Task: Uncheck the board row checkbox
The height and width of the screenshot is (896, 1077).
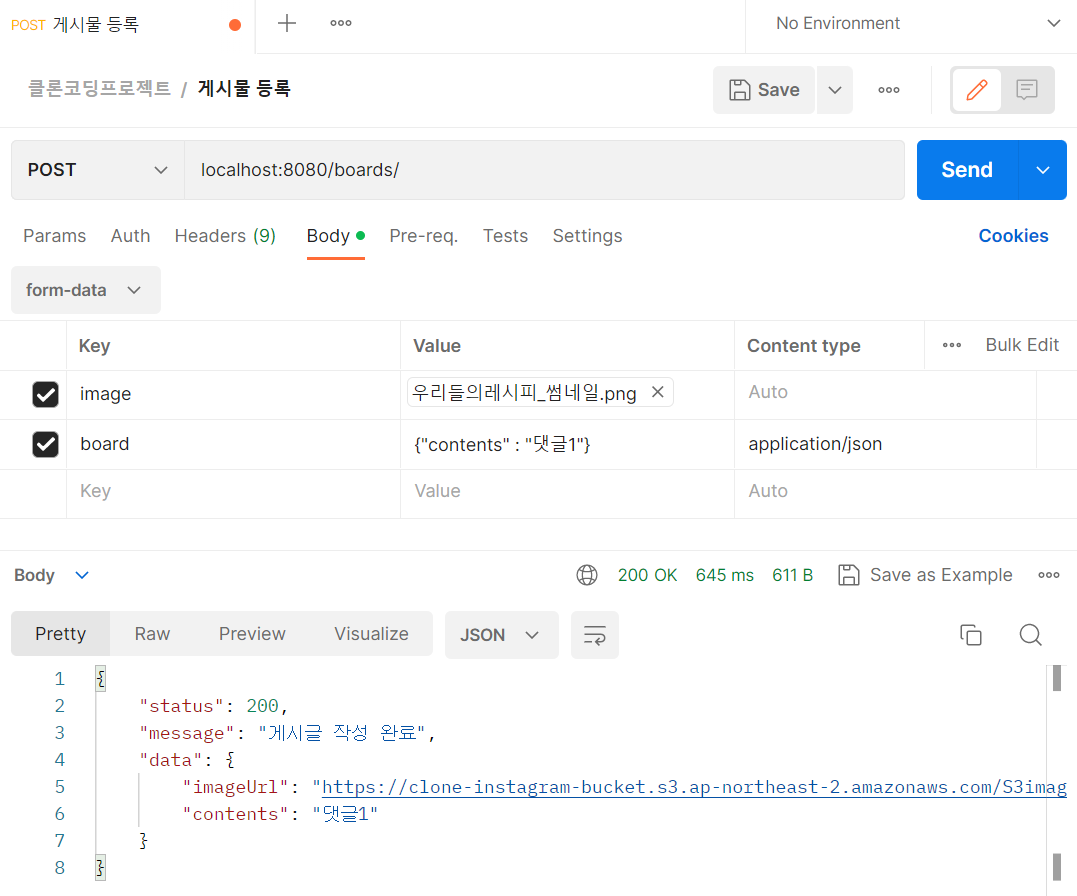Action: 45,444
